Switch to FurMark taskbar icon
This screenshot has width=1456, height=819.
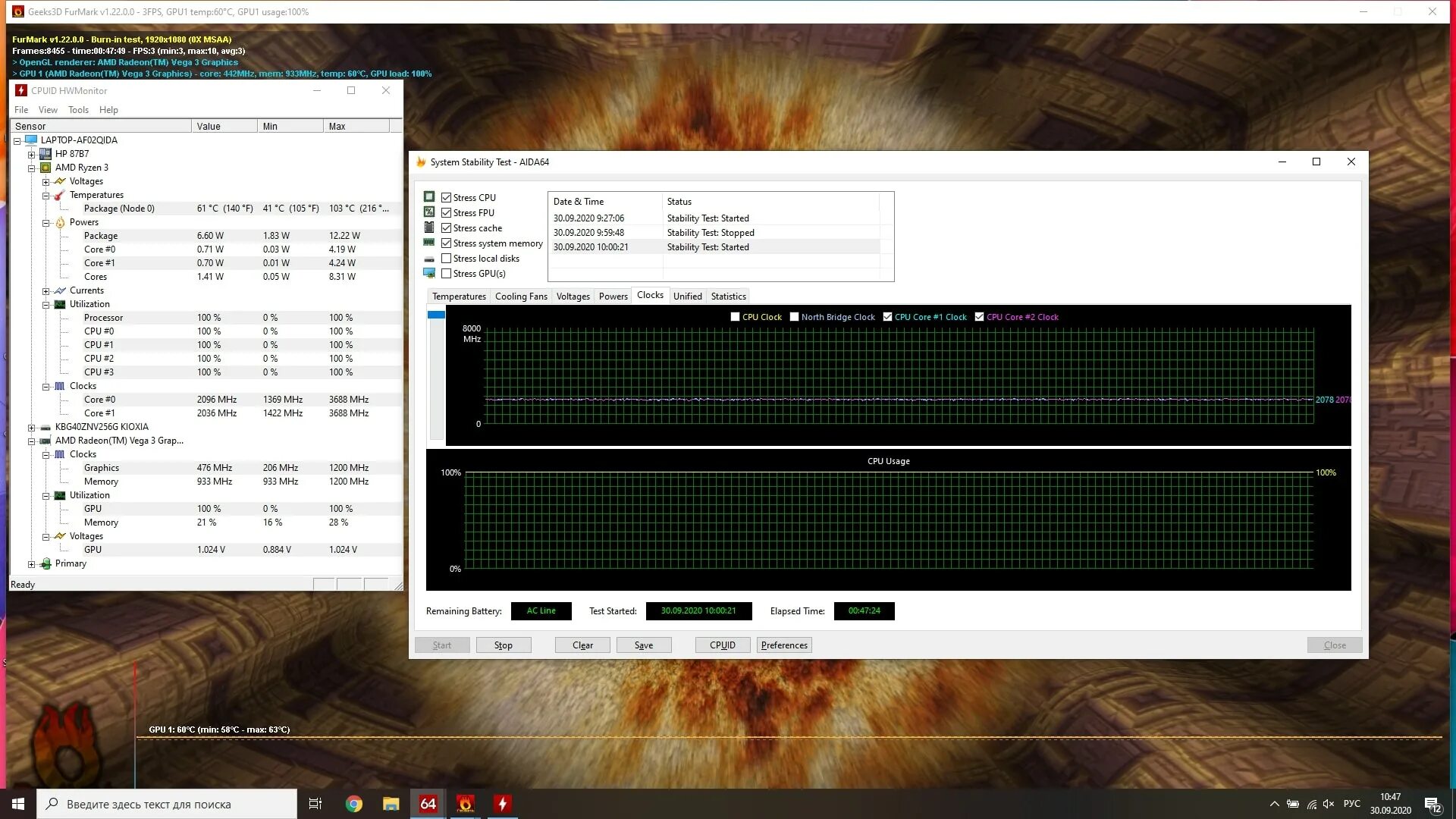point(466,804)
